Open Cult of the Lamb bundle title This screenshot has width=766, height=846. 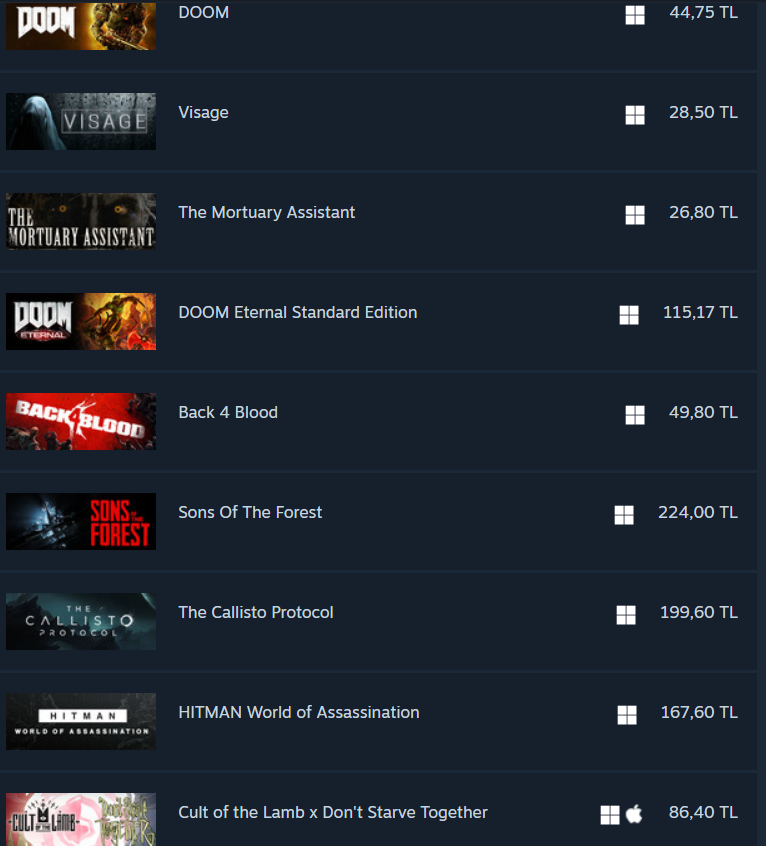point(333,812)
